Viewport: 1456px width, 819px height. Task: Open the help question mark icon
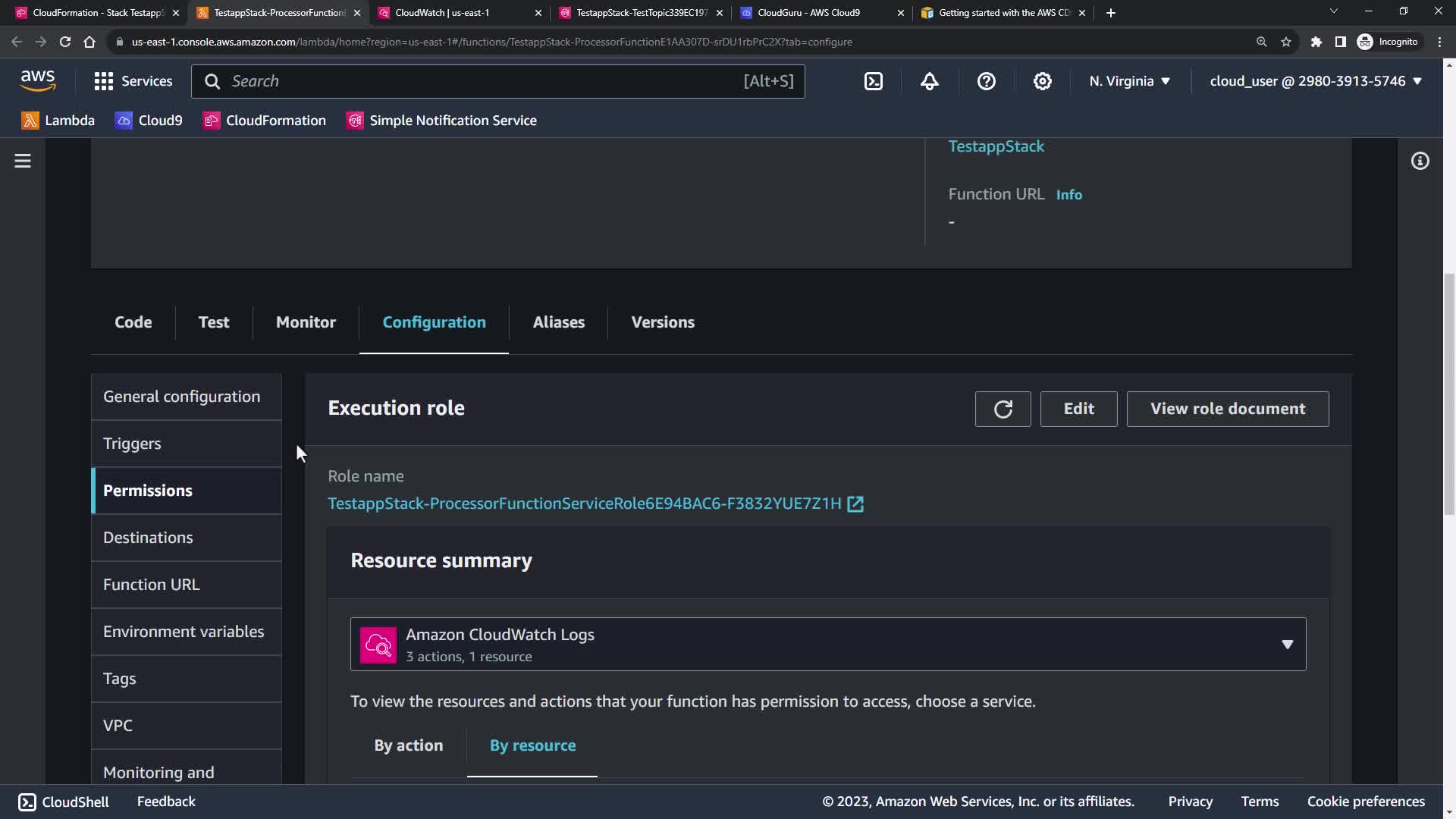986,81
